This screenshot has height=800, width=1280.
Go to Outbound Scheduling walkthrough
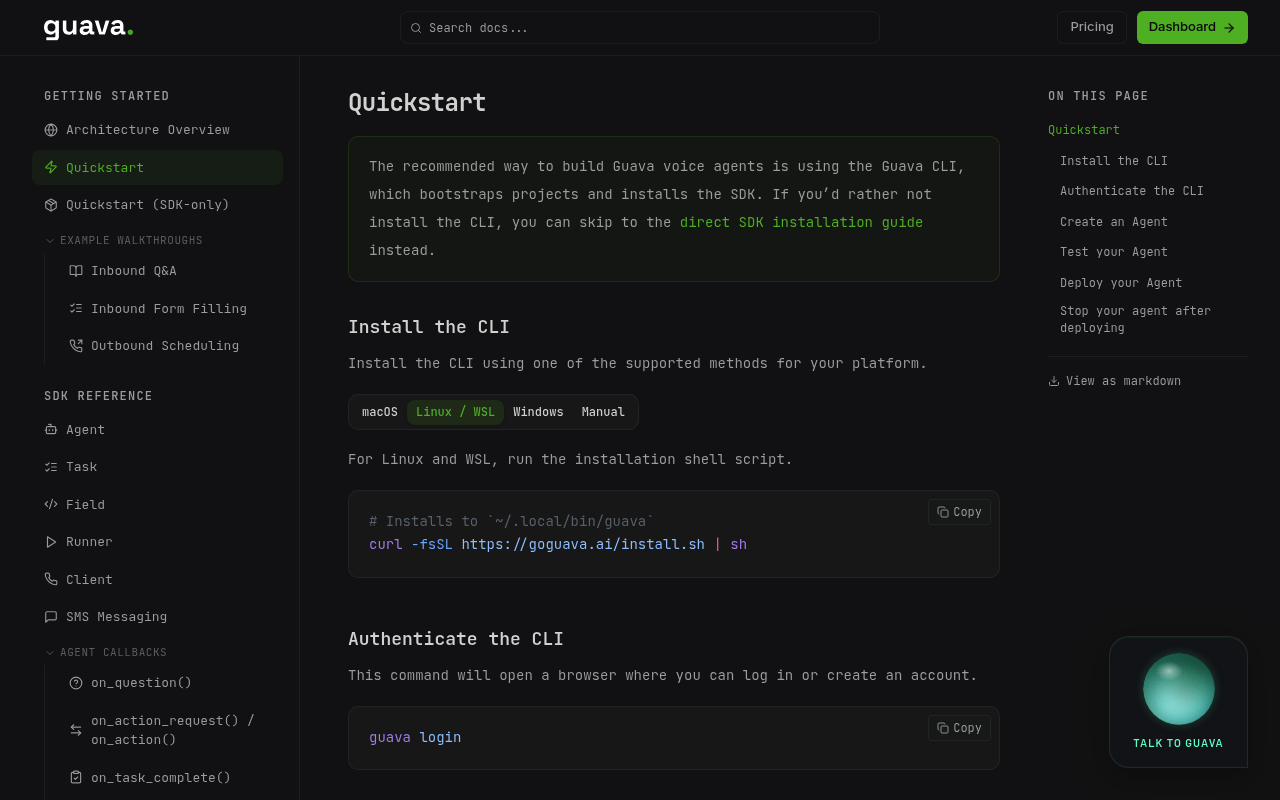coord(170,346)
